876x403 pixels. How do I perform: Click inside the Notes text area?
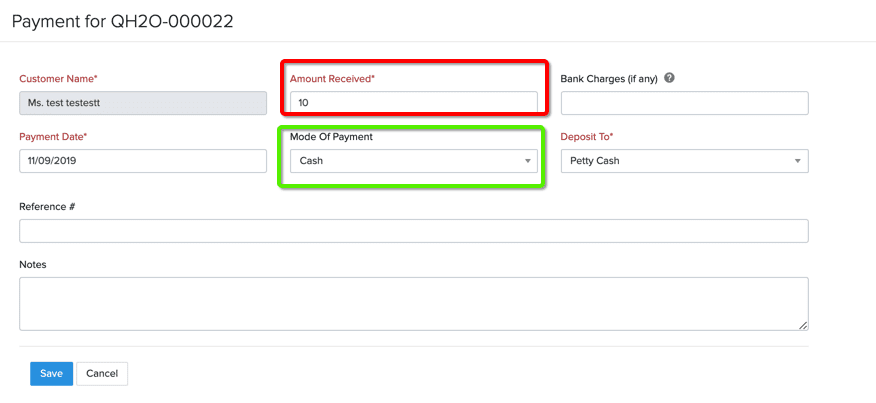(x=414, y=304)
